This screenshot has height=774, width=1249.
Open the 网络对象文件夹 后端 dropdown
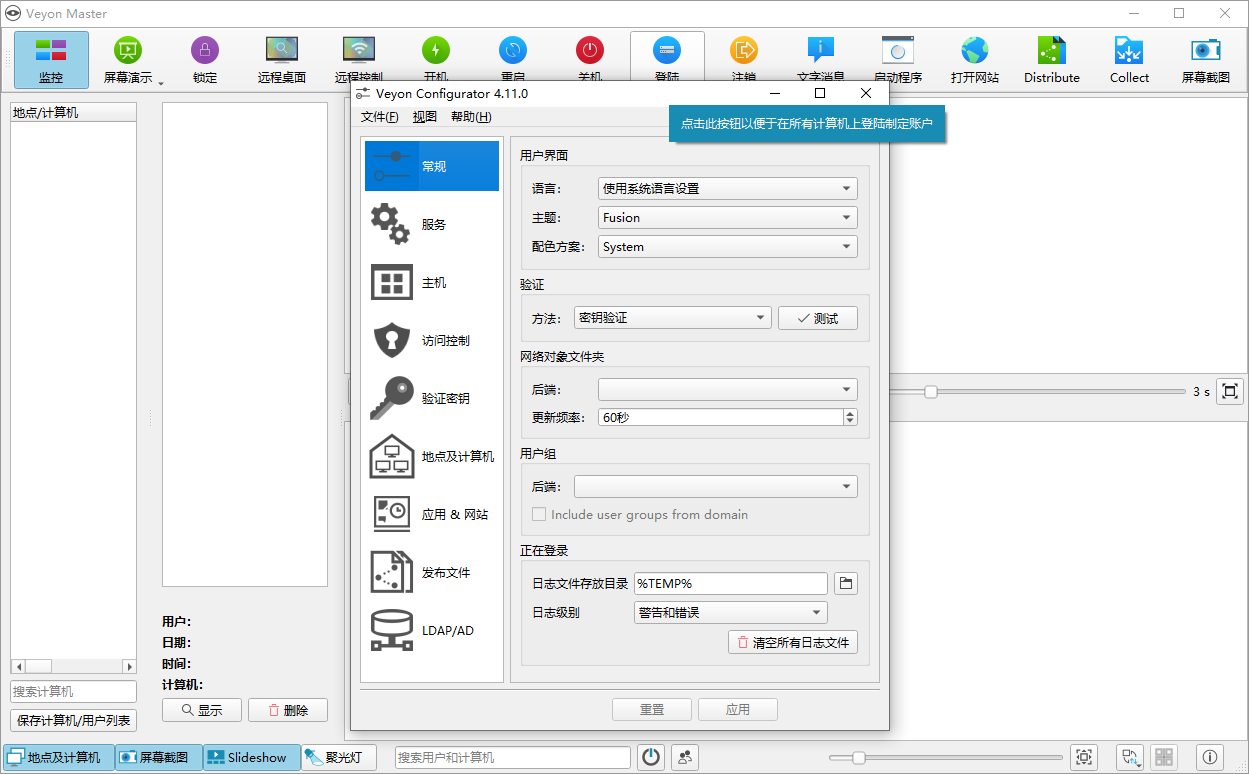pyautogui.click(x=727, y=390)
